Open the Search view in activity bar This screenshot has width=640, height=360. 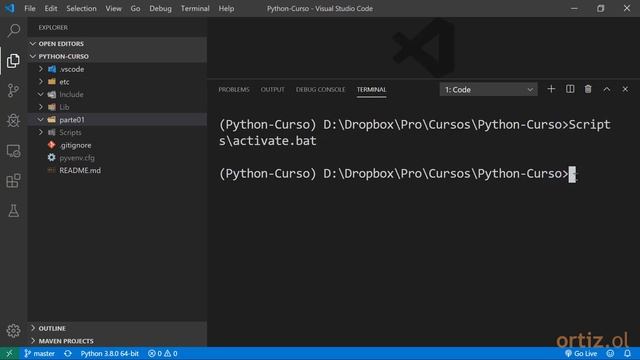point(13,31)
